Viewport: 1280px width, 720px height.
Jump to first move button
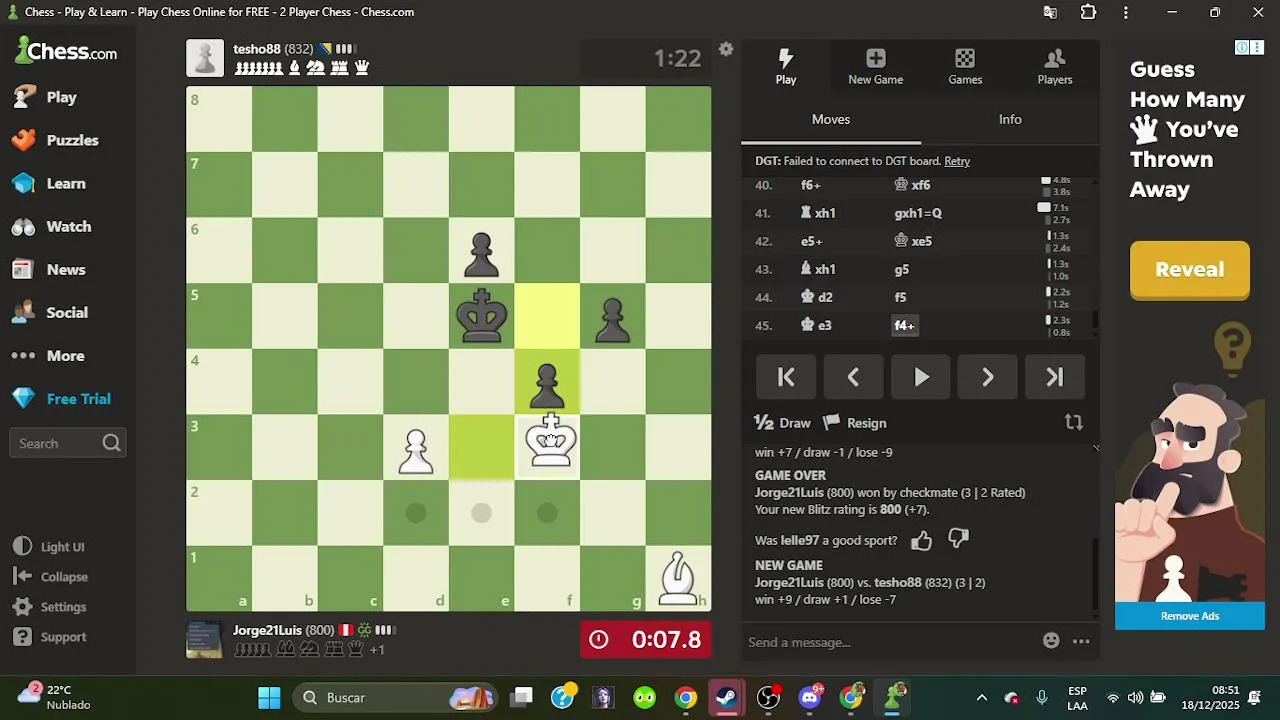tap(786, 377)
